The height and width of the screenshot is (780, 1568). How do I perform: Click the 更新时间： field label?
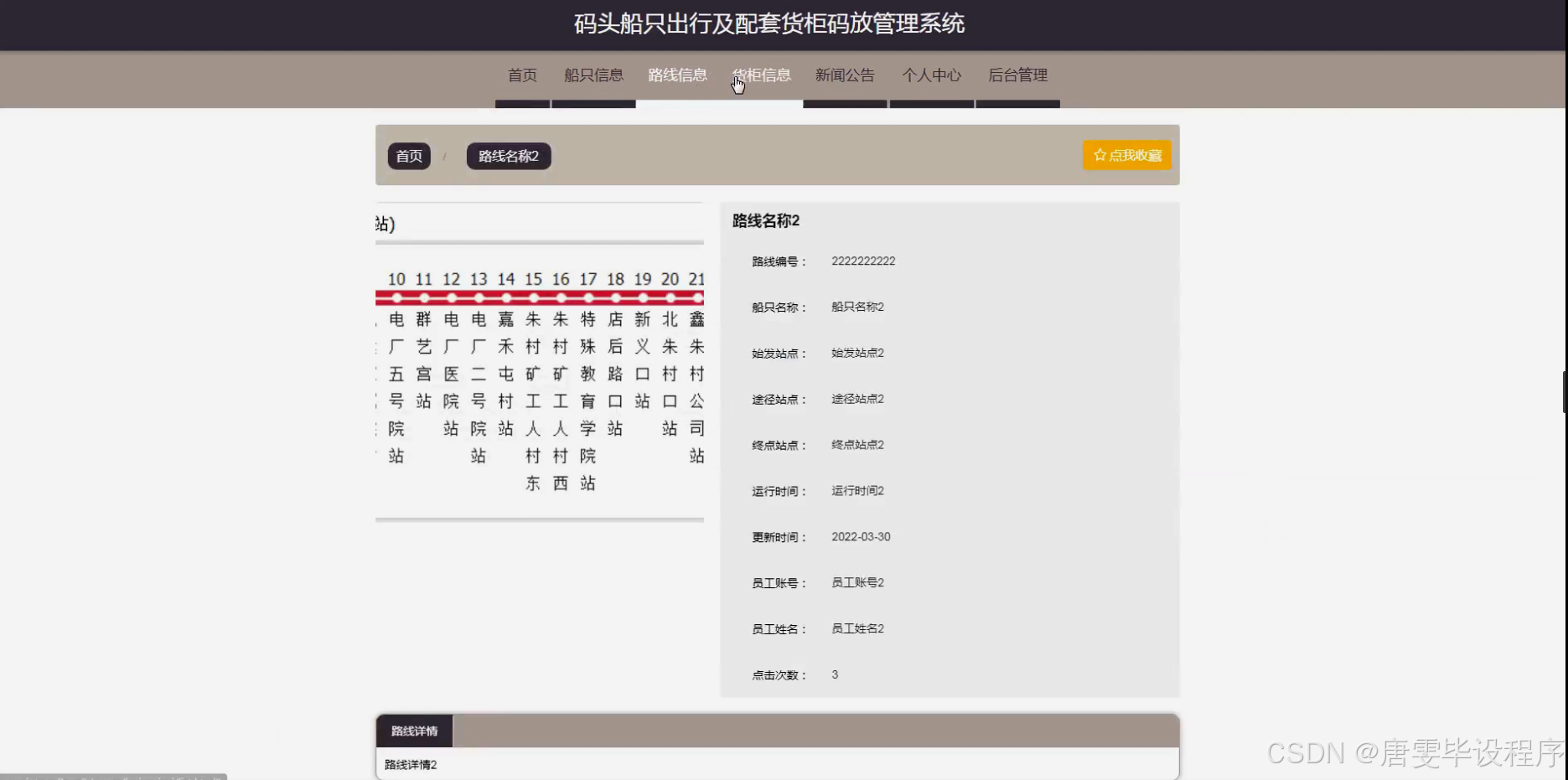click(779, 537)
